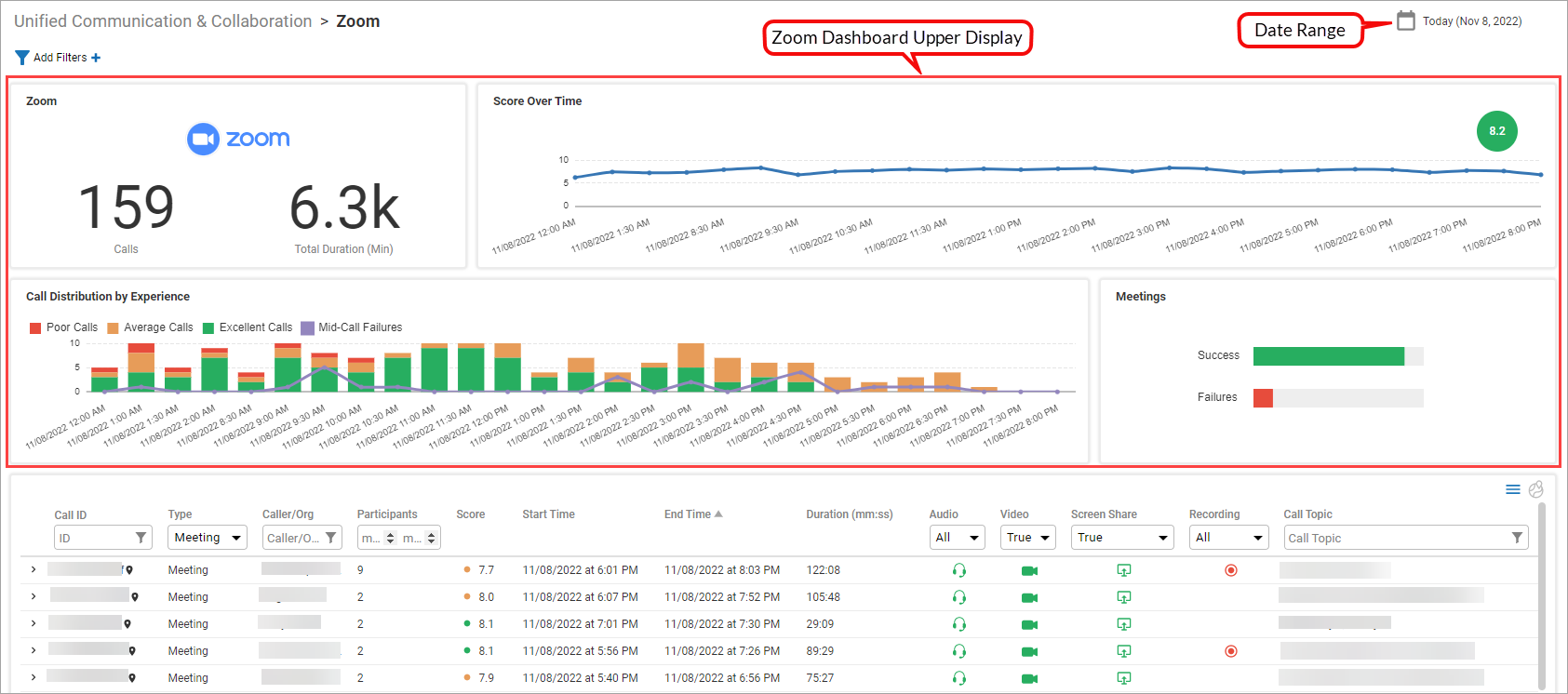
Task: Open the table columns menu icon
Action: 1513,489
